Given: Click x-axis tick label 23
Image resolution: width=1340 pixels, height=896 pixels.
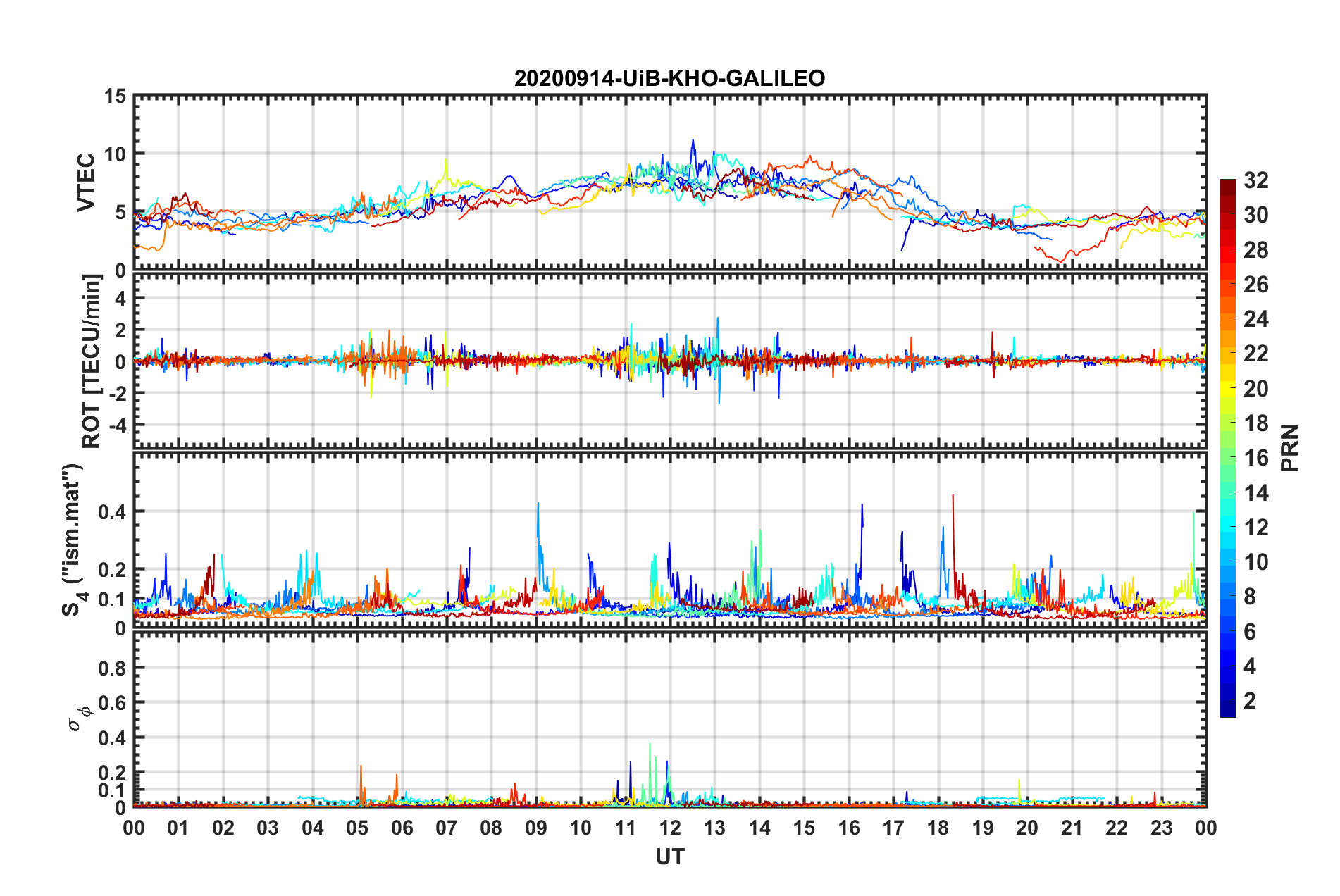Looking at the screenshot, I should coord(1161,828).
